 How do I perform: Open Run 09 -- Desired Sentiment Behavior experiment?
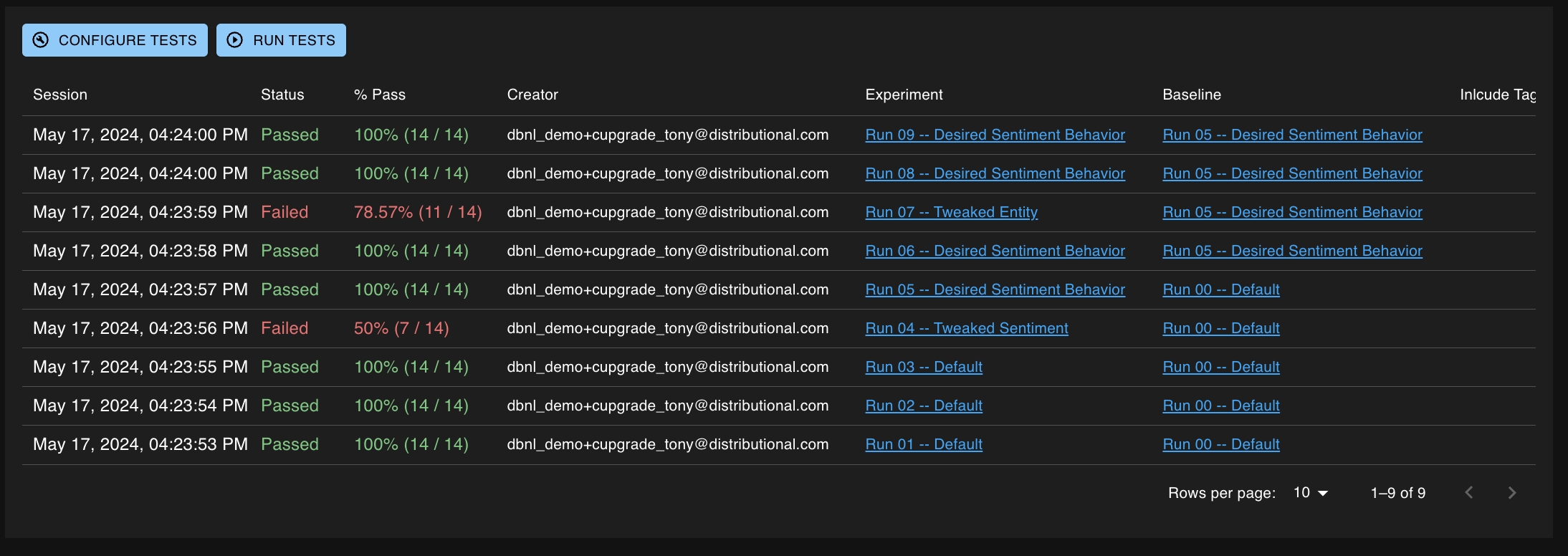tap(995, 135)
